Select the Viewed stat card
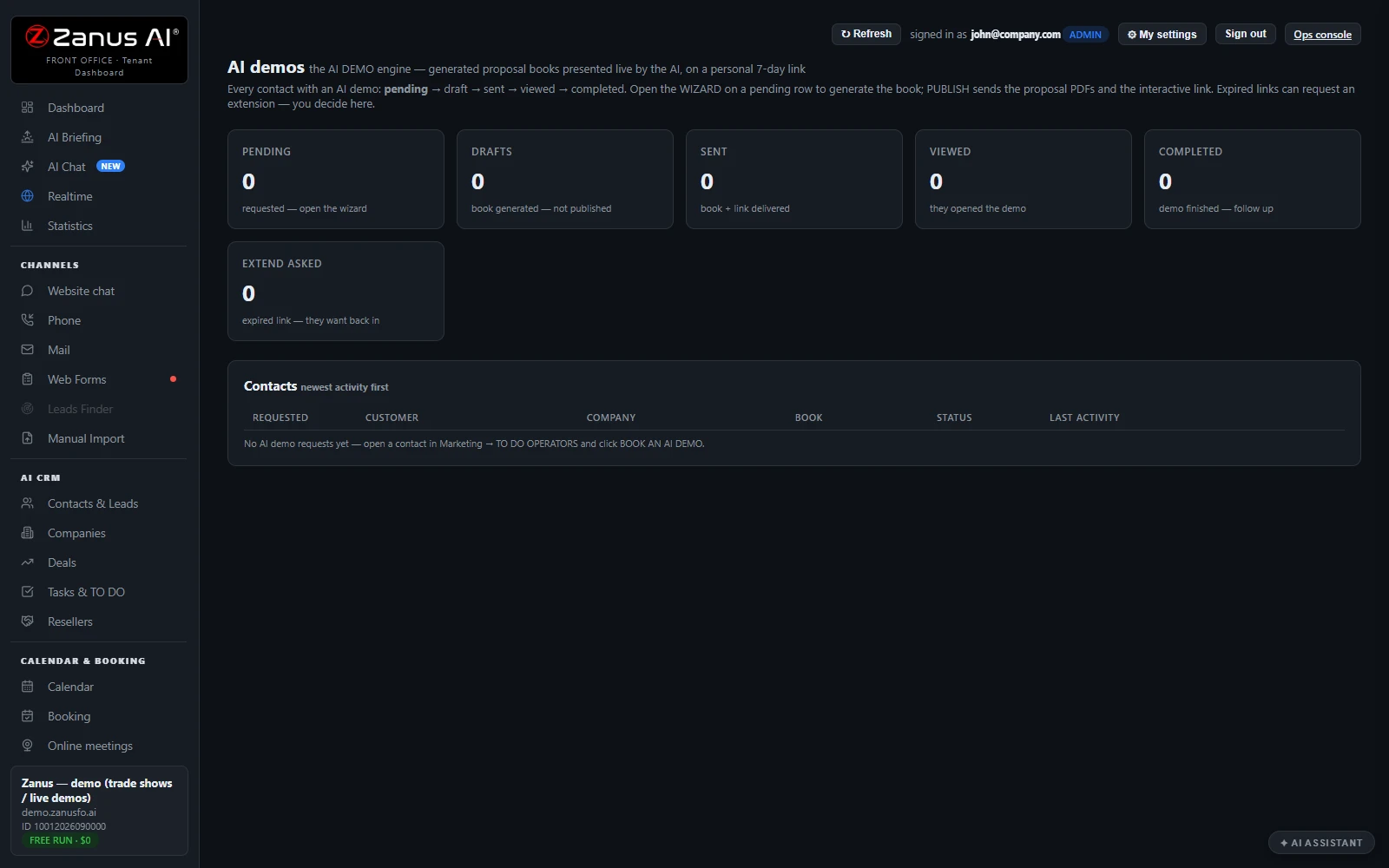 pyautogui.click(x=1024, y=179)
